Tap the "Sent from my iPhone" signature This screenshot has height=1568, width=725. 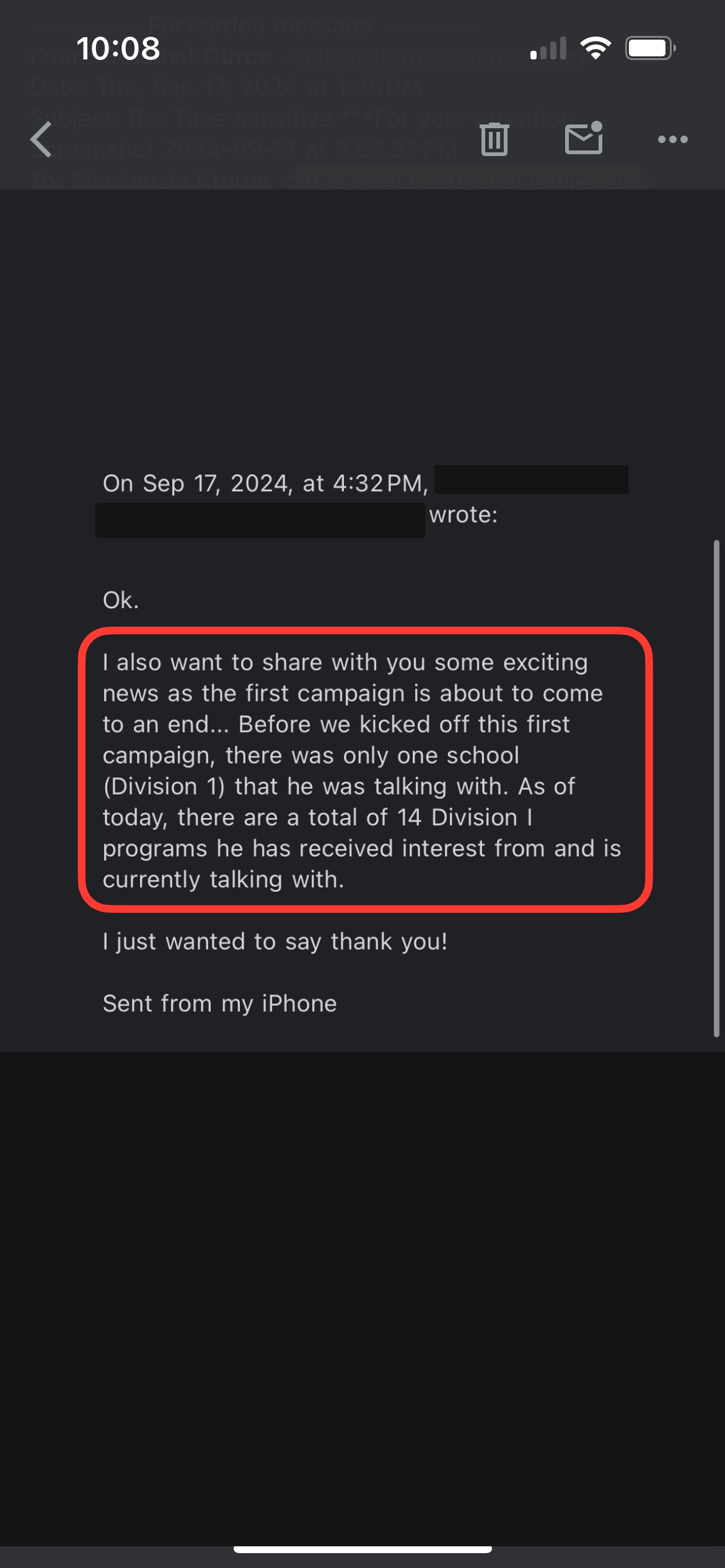(219, 1003)
